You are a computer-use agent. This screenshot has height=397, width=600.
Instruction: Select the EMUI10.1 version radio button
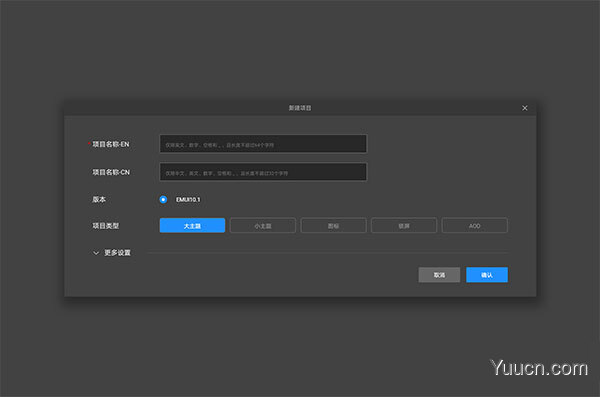pyautogui.click(x=163, y=199)
